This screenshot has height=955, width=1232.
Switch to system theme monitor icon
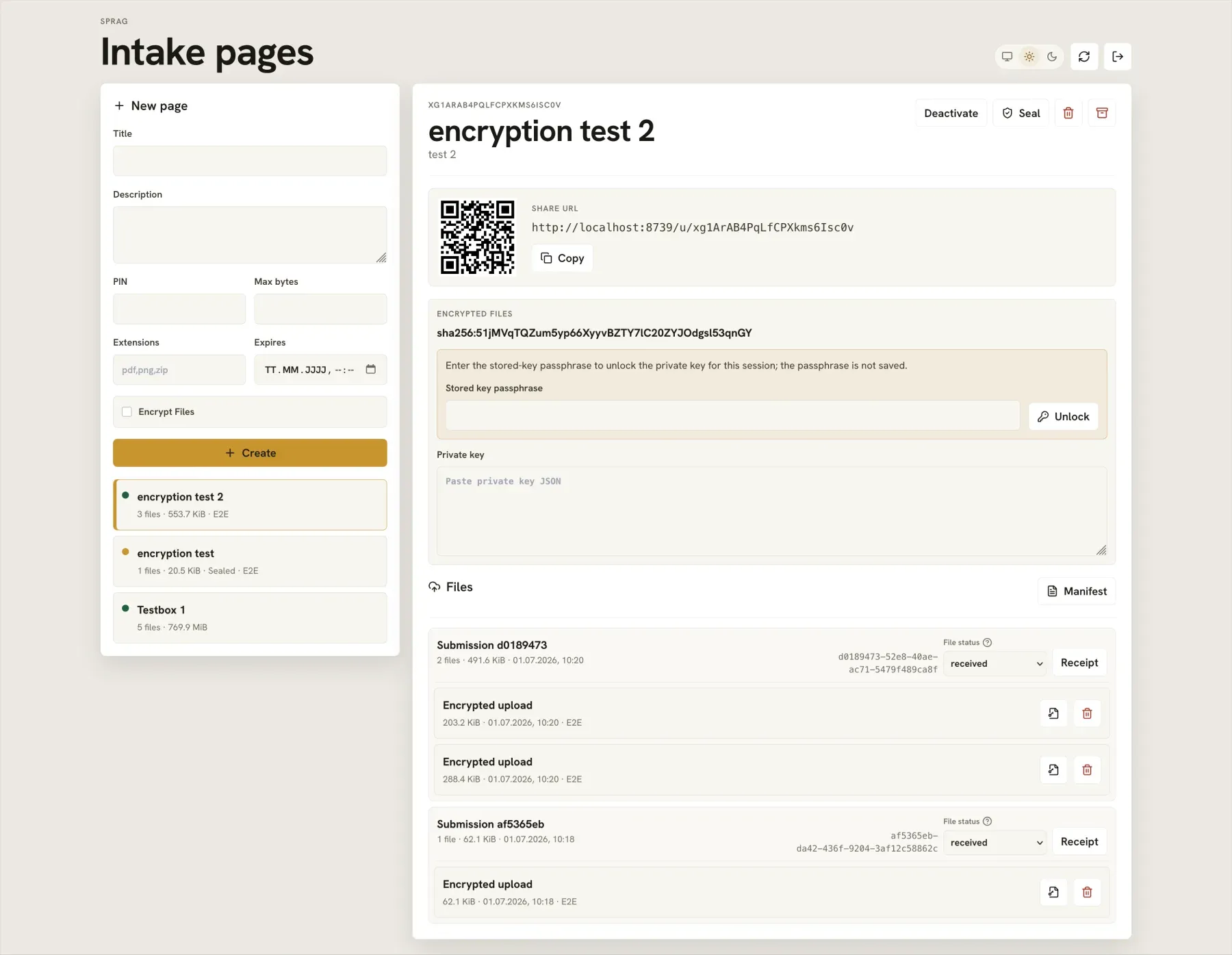click(1007, 57)
